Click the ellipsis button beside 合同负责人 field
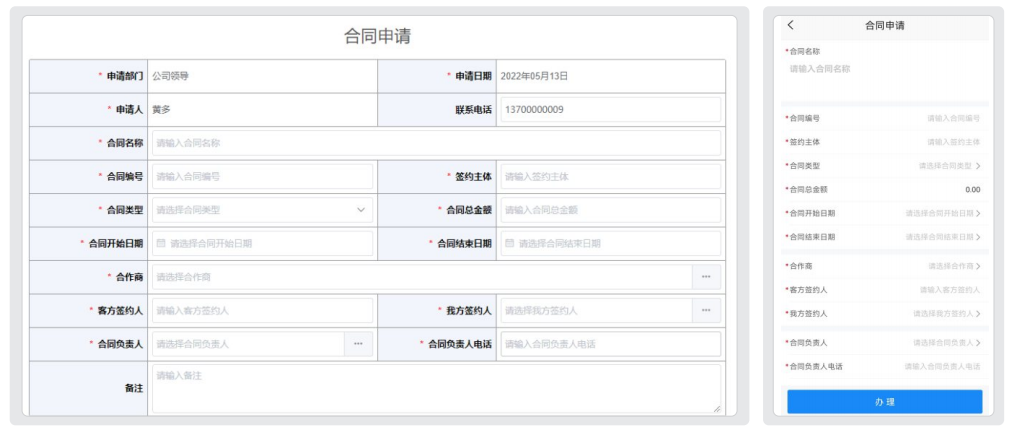The width and height of the screenshot is (1016, 434). click(358, 344)
